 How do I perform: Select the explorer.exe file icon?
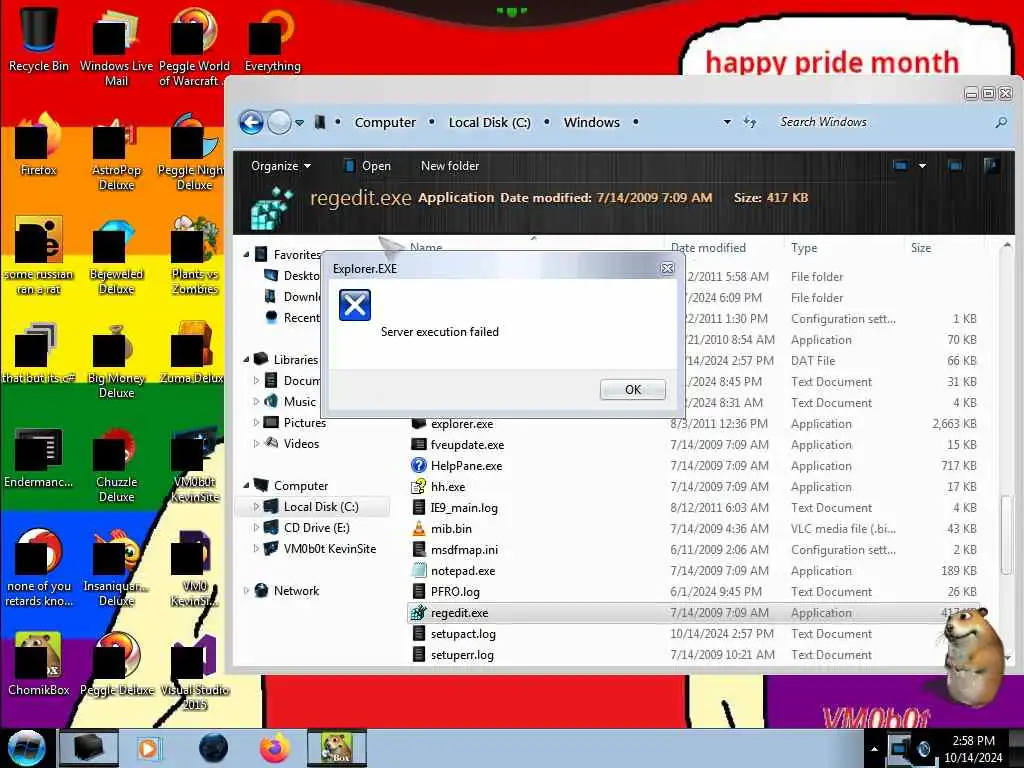point(419,424)
